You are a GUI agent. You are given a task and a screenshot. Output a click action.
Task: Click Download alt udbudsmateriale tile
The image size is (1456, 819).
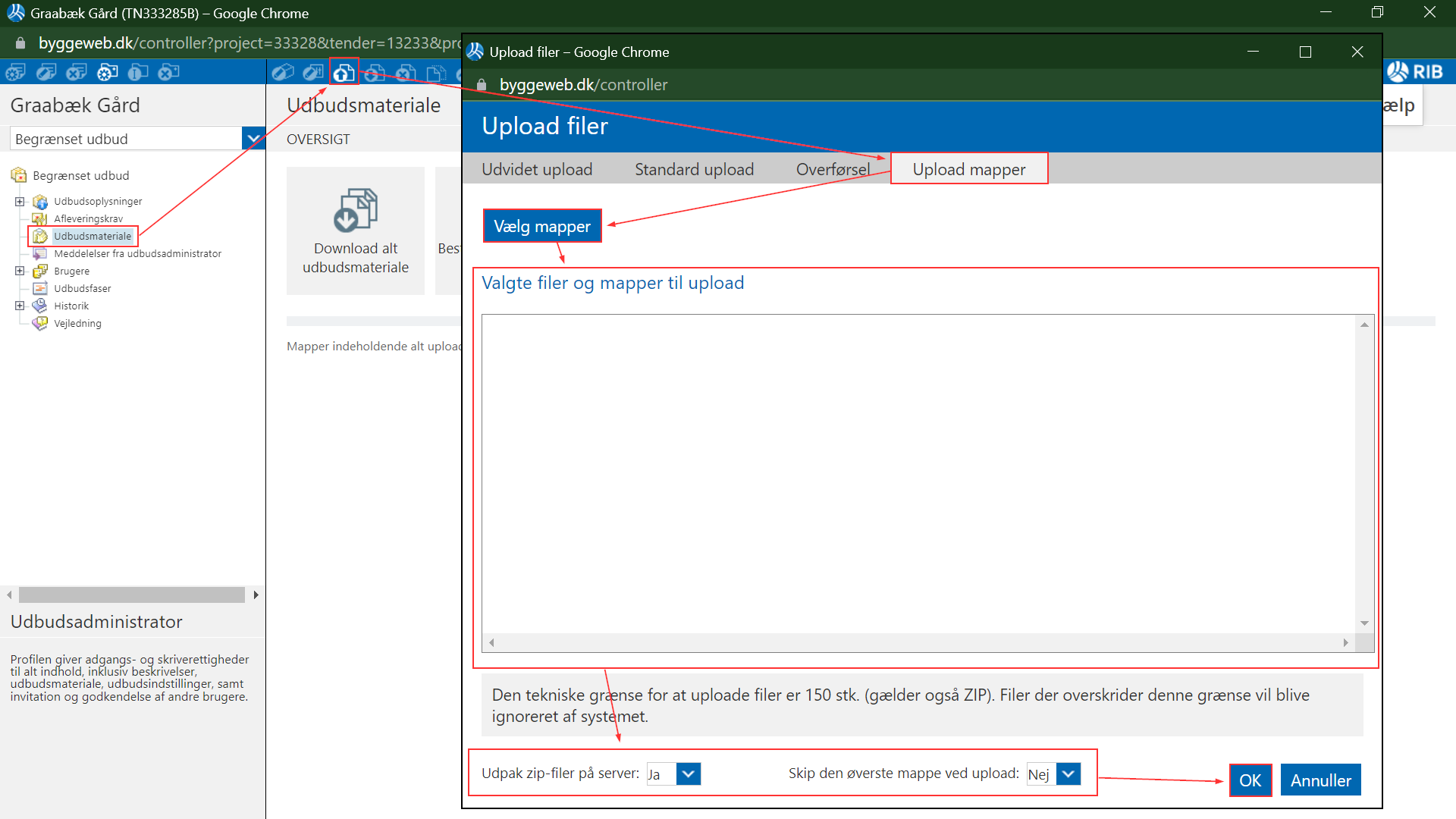tap(355, 231)
